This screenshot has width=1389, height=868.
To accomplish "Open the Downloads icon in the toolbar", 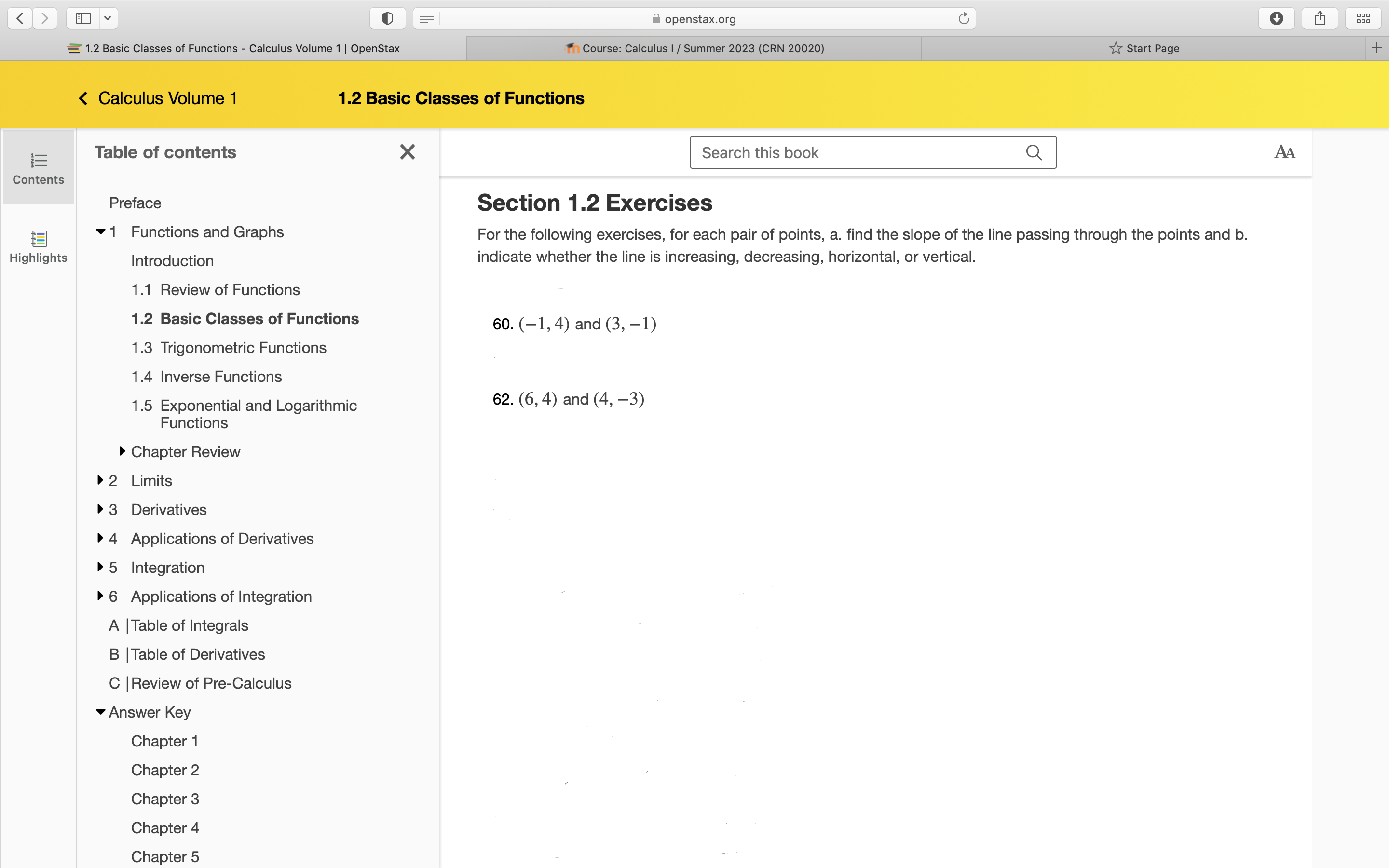I will [x=1277, y=18].
